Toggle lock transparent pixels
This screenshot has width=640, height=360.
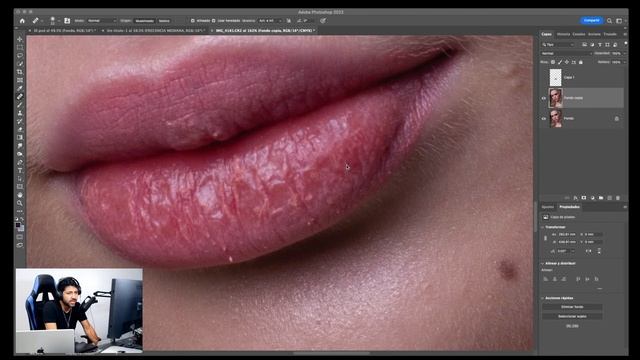click(553, 62)
